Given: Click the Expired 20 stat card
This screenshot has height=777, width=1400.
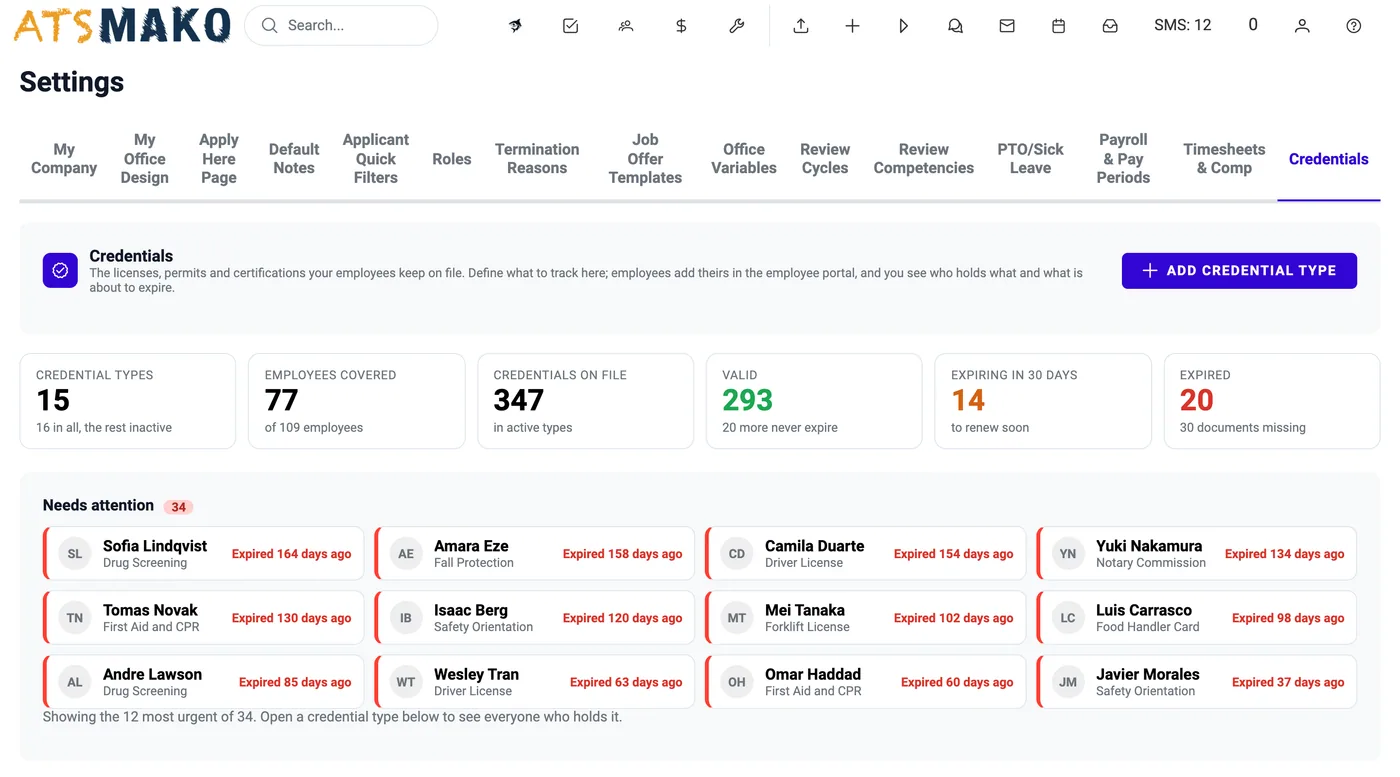Looking at the screenshot, I should (x=1272, y=401).
